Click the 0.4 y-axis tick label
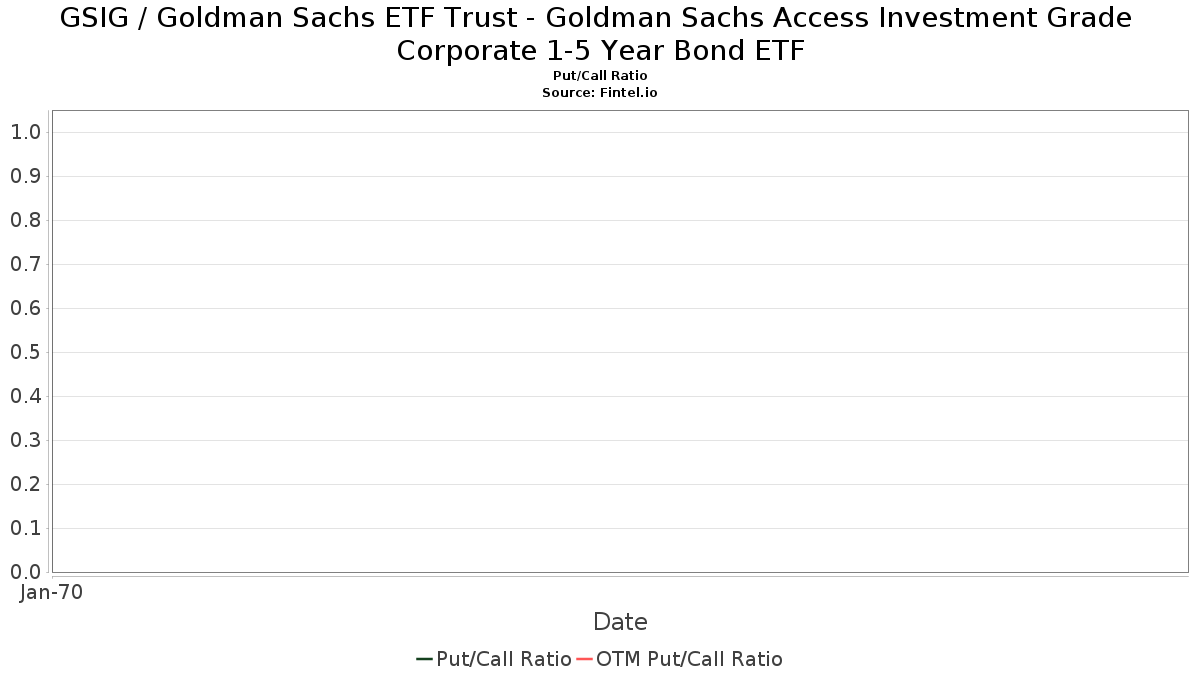Screen dimensions: 1200x675 pos(25,396)
